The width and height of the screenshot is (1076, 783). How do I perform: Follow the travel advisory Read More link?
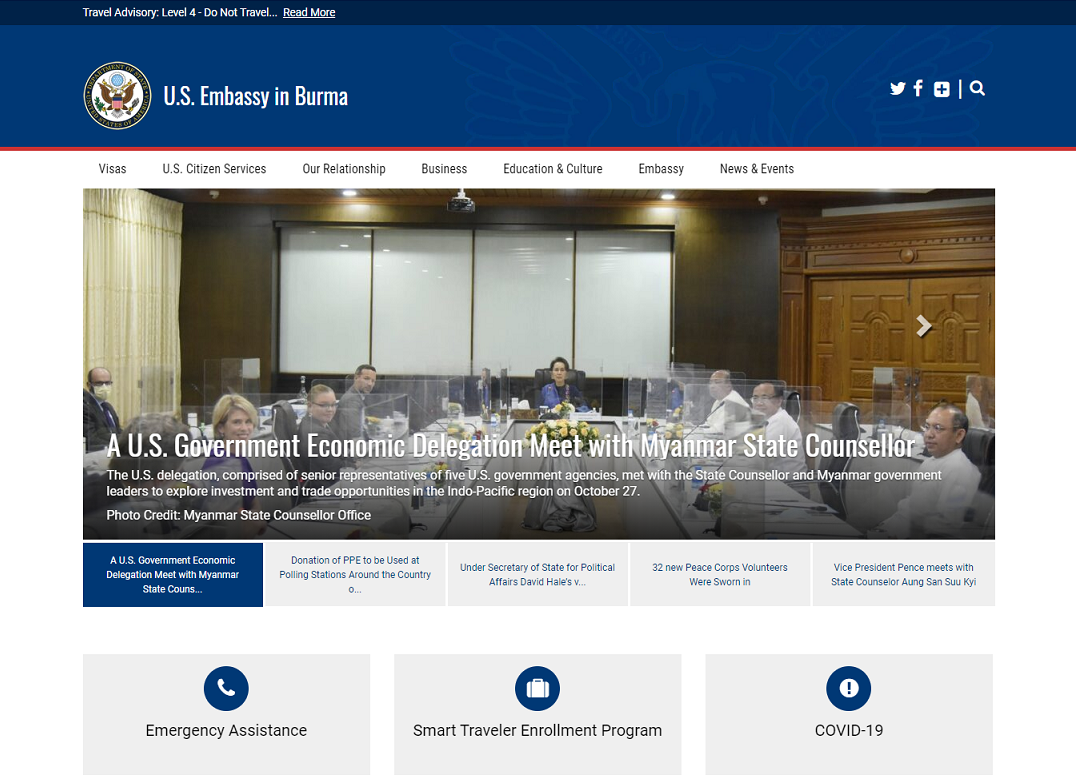tap(309, 12)
